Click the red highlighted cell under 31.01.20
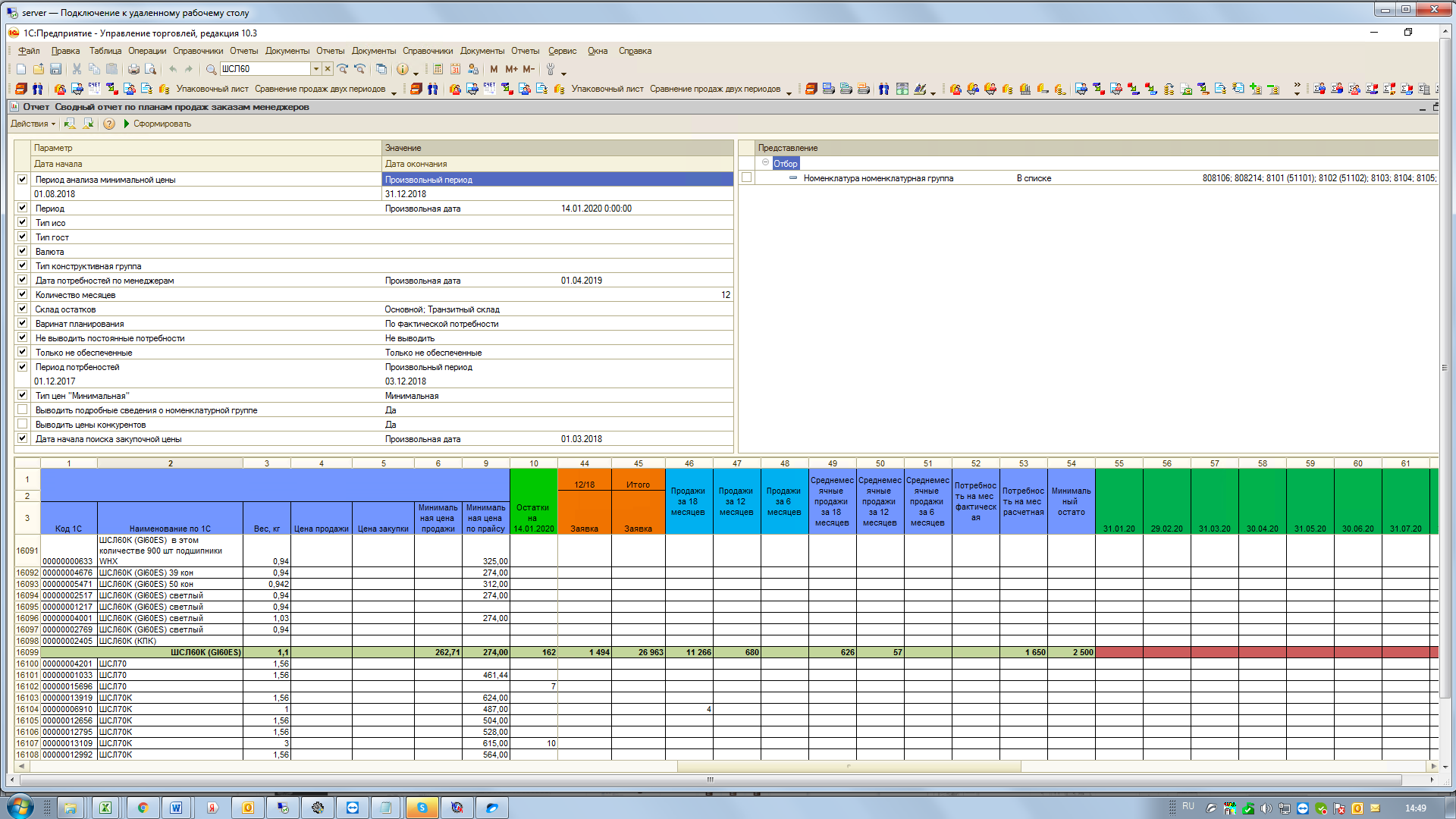Image resolution: width=1456 pixels, height=819 pixels. click(1119, 652)
